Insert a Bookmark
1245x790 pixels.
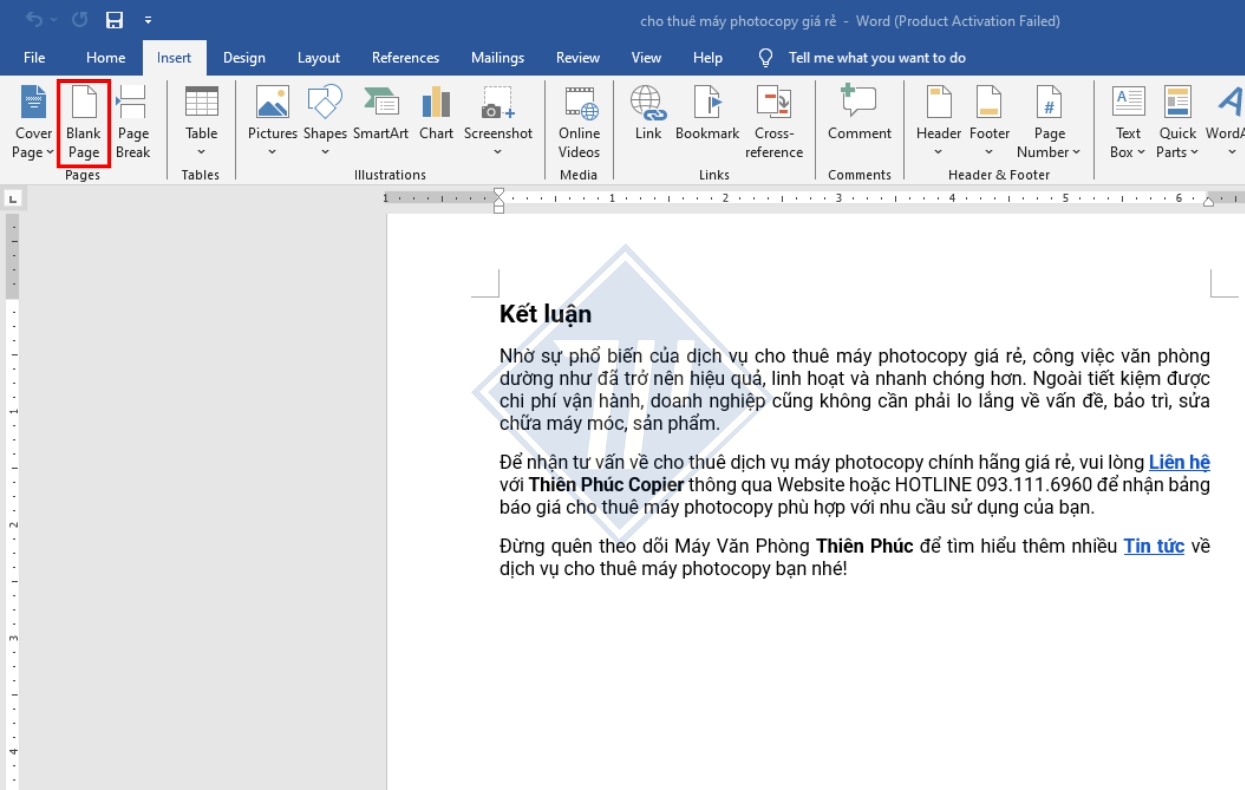coord(707,104)
